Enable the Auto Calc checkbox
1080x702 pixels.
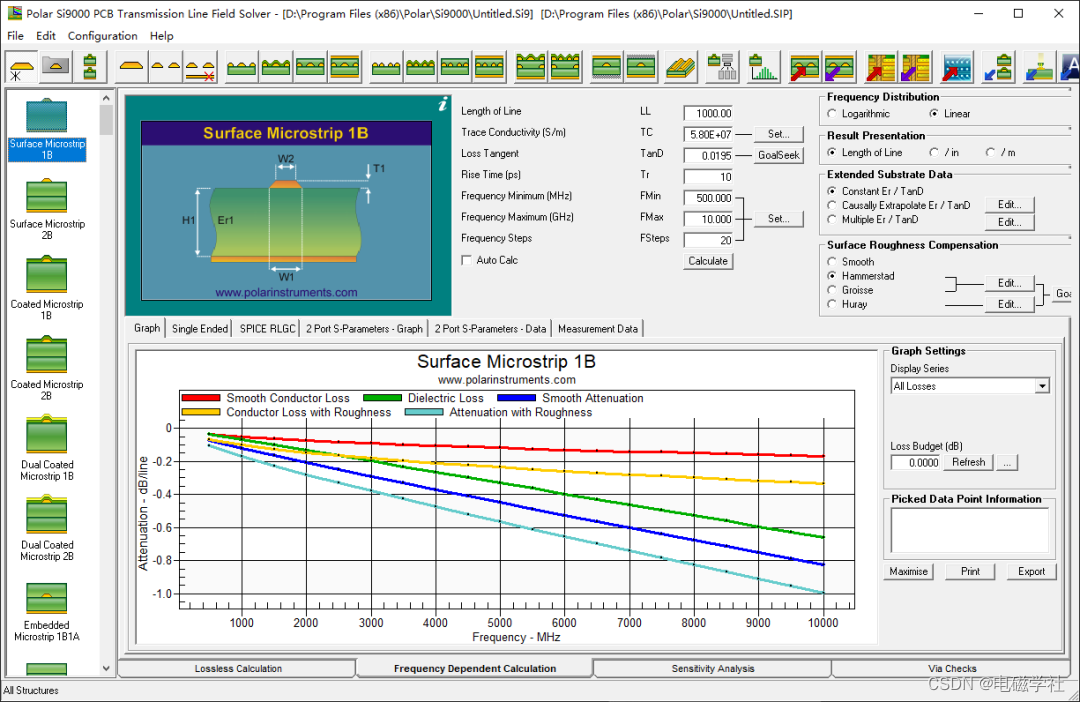pos(466,260)
